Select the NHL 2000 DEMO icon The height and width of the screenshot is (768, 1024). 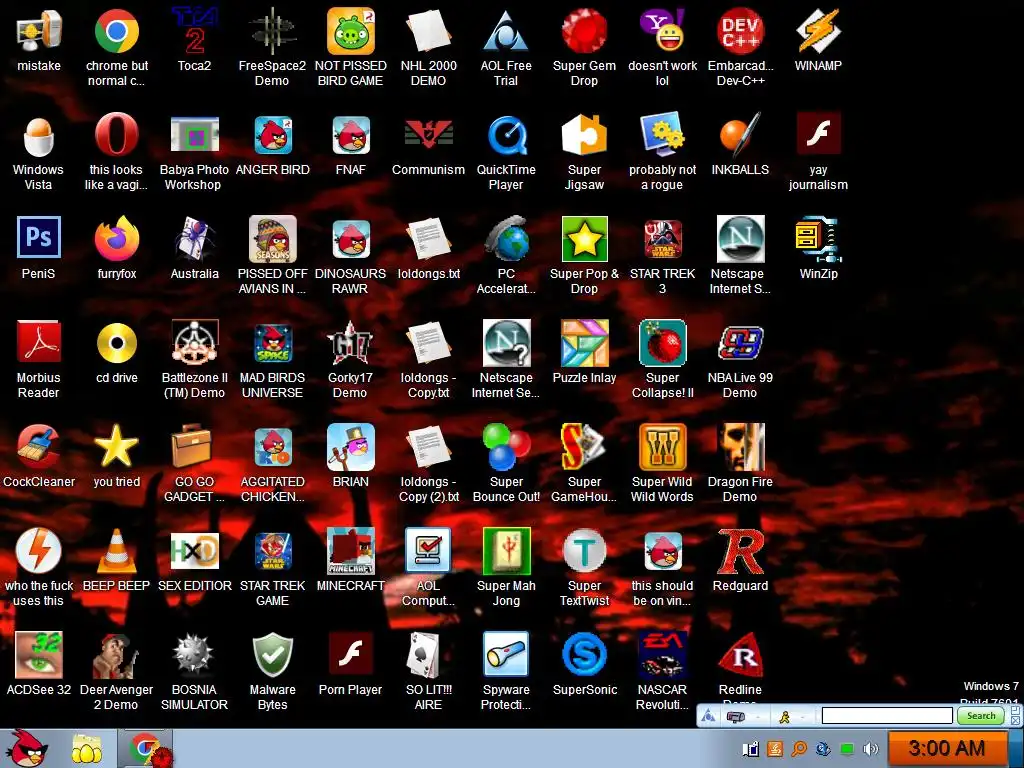(x=428, y=31)
